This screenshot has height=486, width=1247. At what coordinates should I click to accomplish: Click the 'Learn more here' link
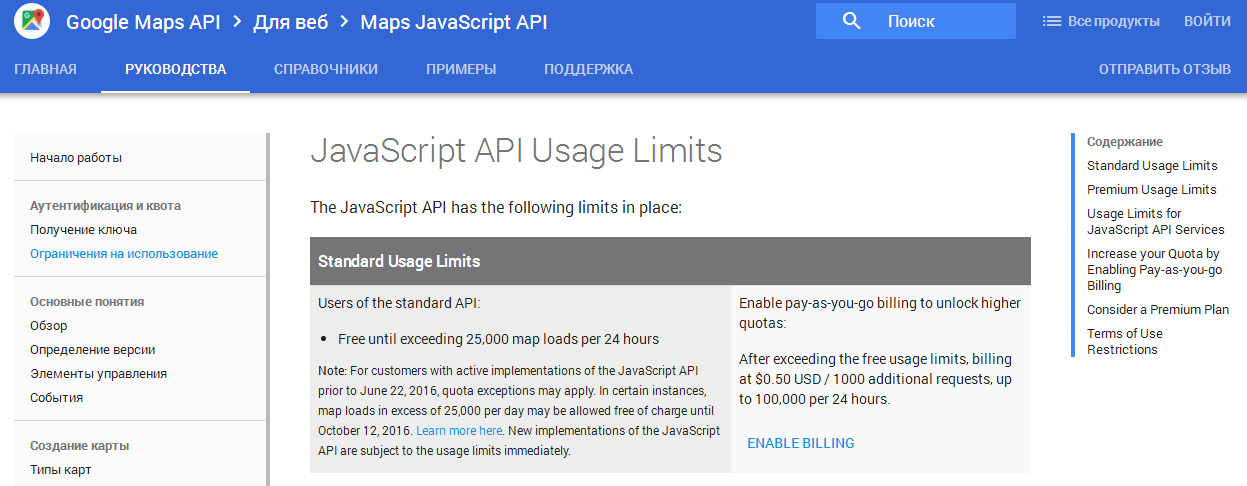click(x=459, y=430)
